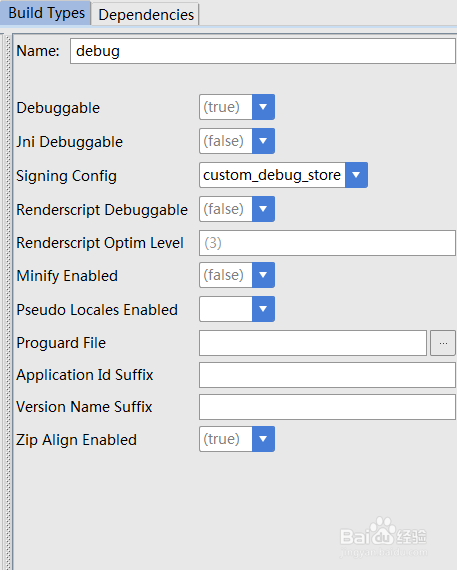The height and width of the screenshot is (570, 457).
Task: Click the Version Name Suffix field
Action: click(327, 407)
